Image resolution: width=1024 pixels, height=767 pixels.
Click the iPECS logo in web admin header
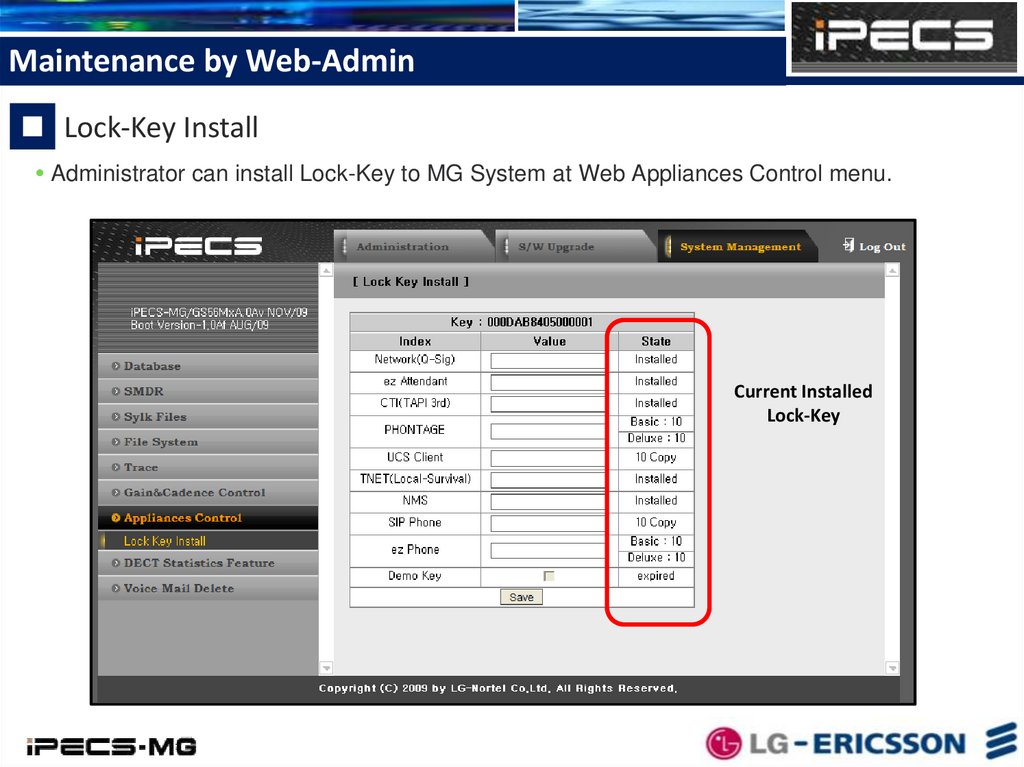pos(199,246)
